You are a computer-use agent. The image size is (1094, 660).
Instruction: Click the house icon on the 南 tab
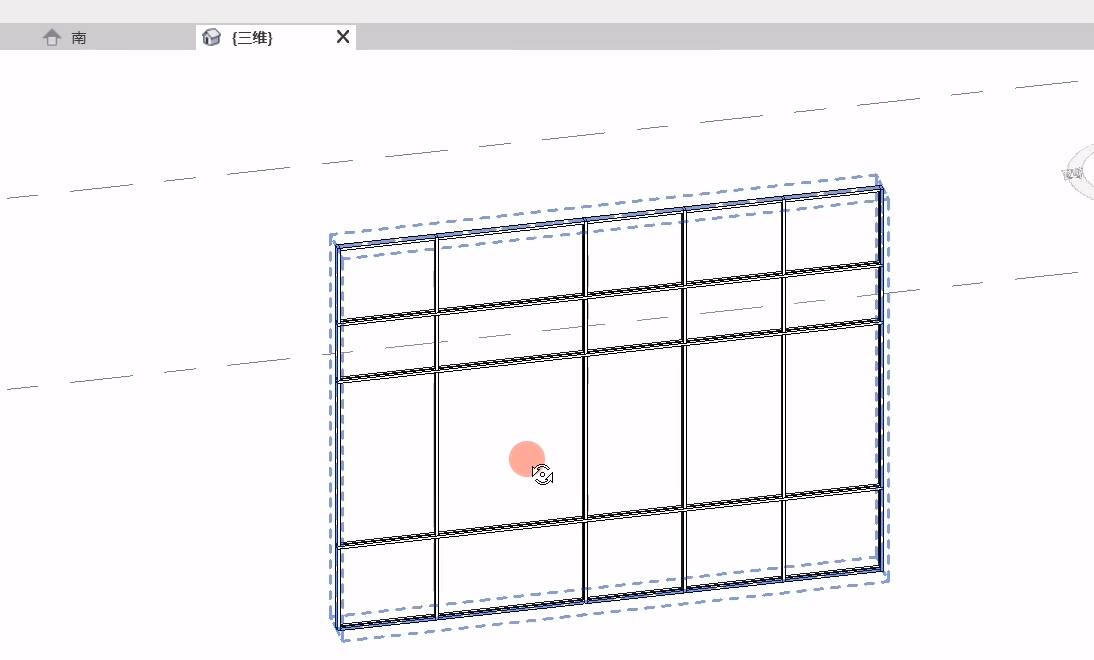[x=52, y=37]
